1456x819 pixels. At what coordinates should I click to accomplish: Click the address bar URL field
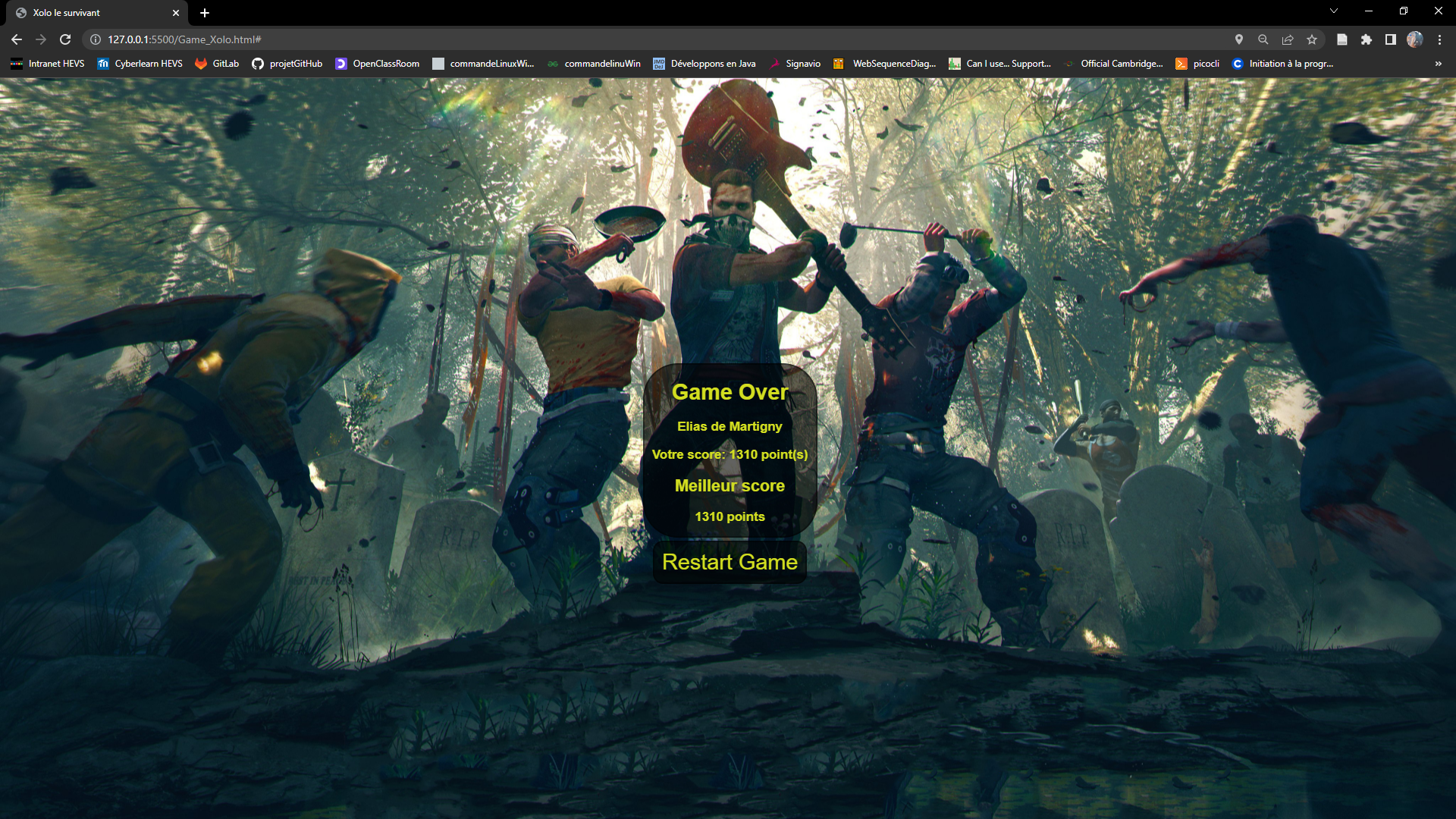pos(660,39)
